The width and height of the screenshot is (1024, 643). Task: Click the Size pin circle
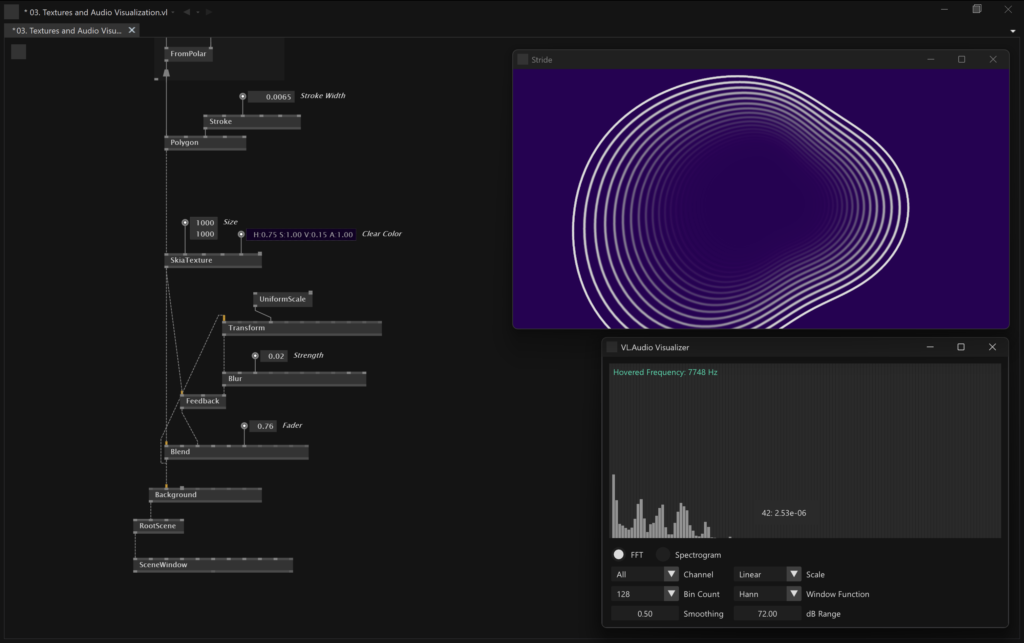click(x=185, y=223)
